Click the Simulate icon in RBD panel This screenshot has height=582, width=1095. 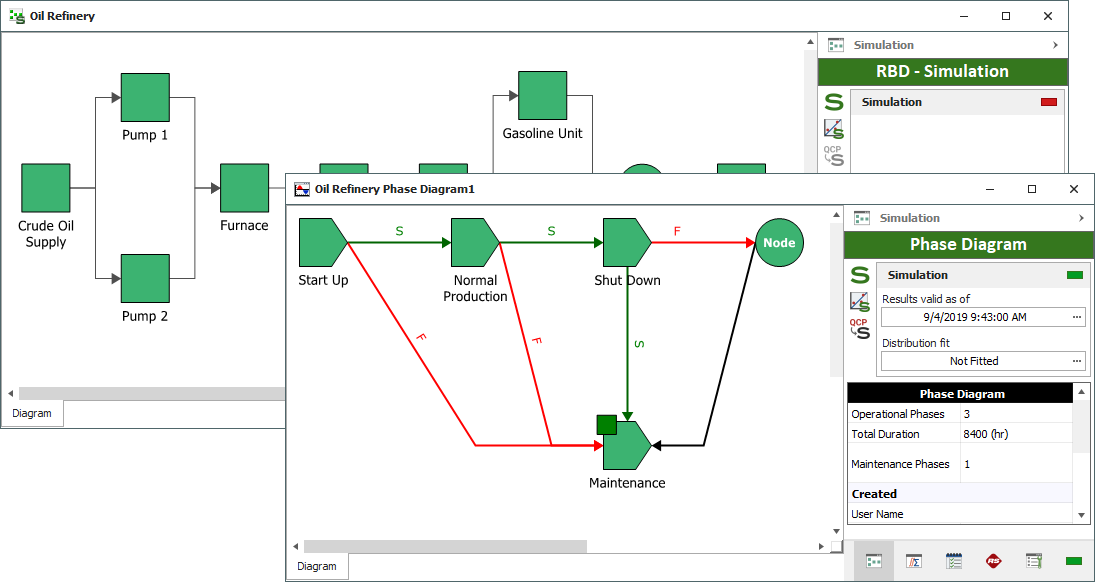834,101
